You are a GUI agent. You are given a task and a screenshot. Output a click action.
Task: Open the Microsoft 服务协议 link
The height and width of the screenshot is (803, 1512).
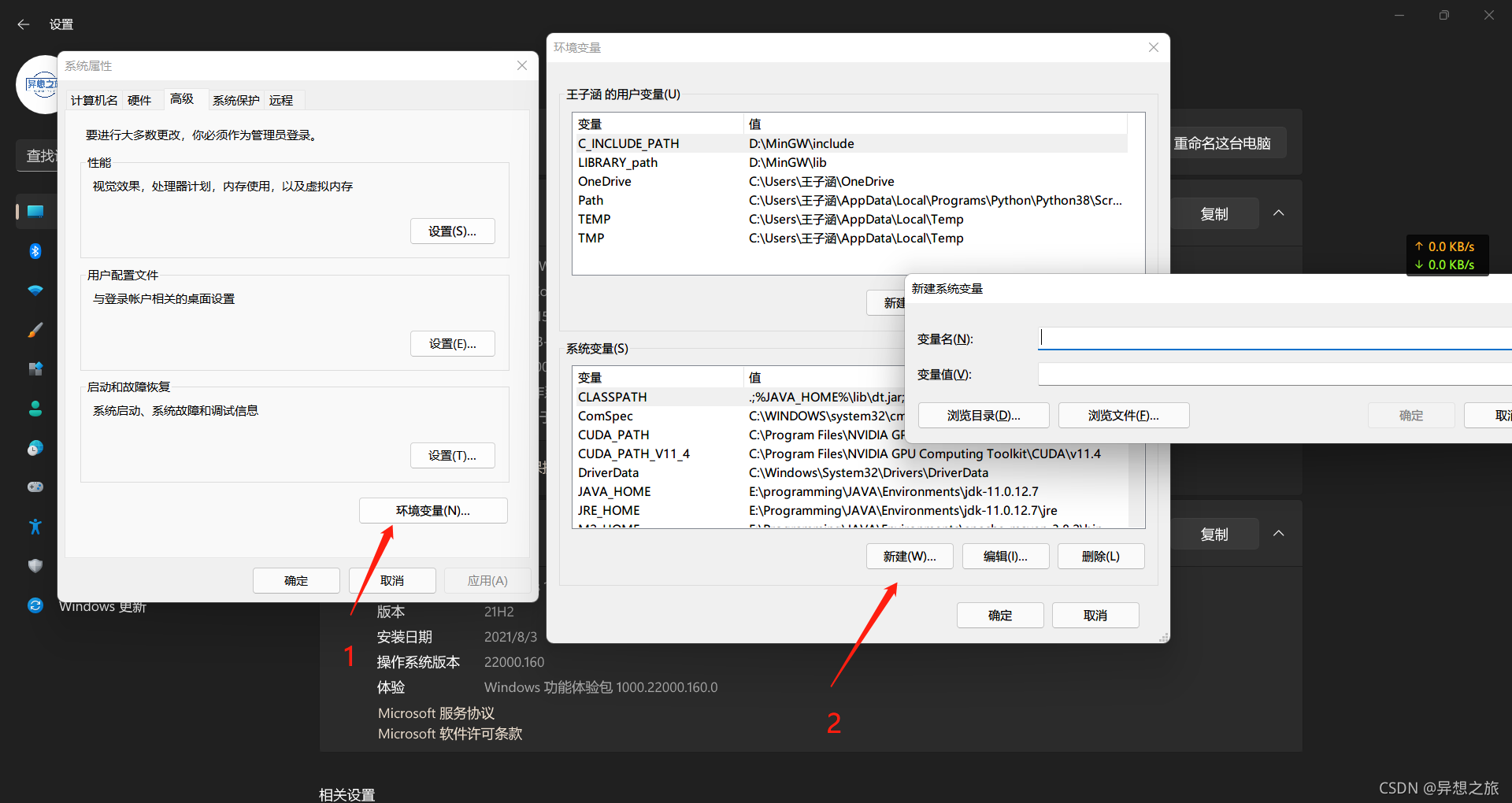click(x=436, y=713)
